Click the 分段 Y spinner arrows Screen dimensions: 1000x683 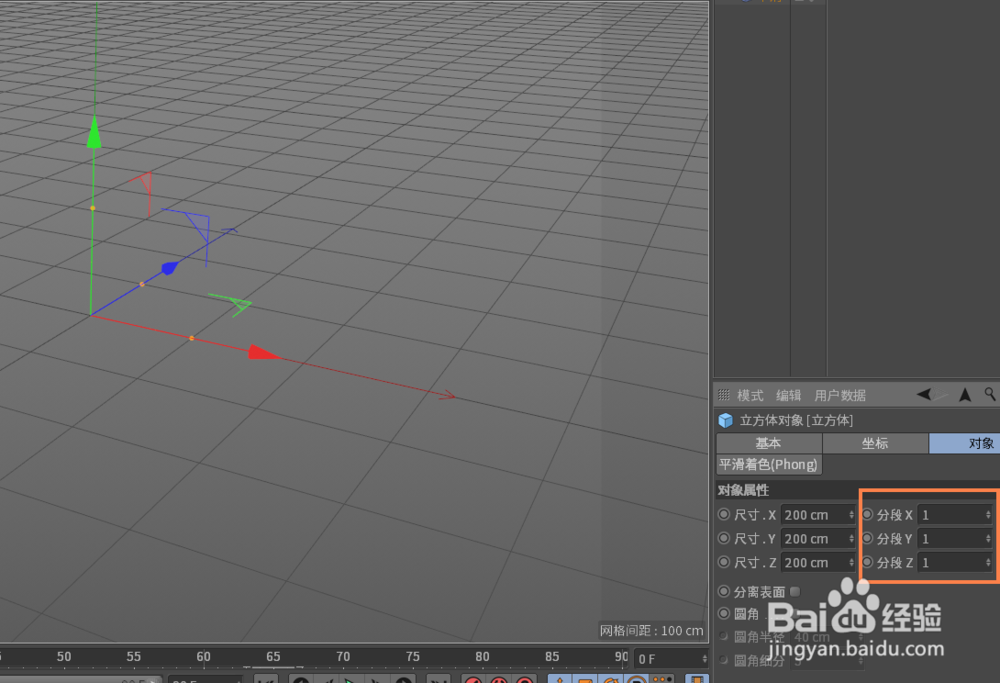988,539
